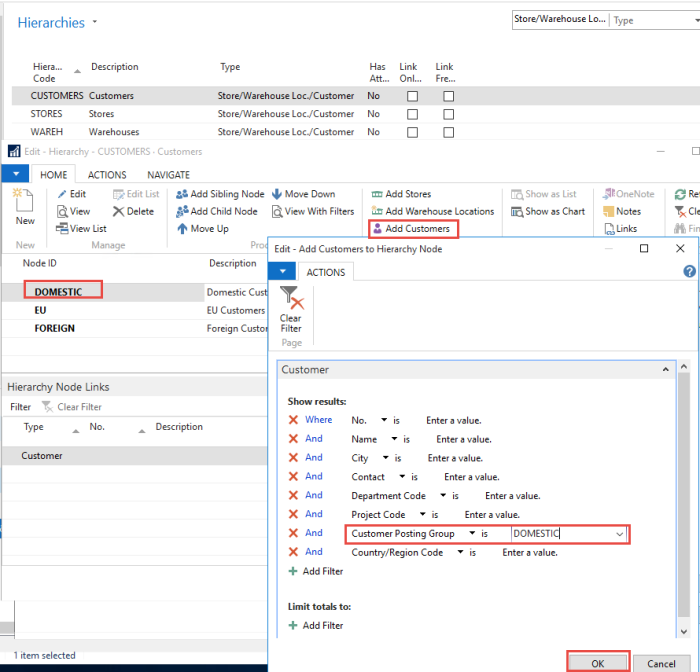Toggle Link Only checkbox for STORES row
This screenshot has width=700, height=672.
coord(412,114)
